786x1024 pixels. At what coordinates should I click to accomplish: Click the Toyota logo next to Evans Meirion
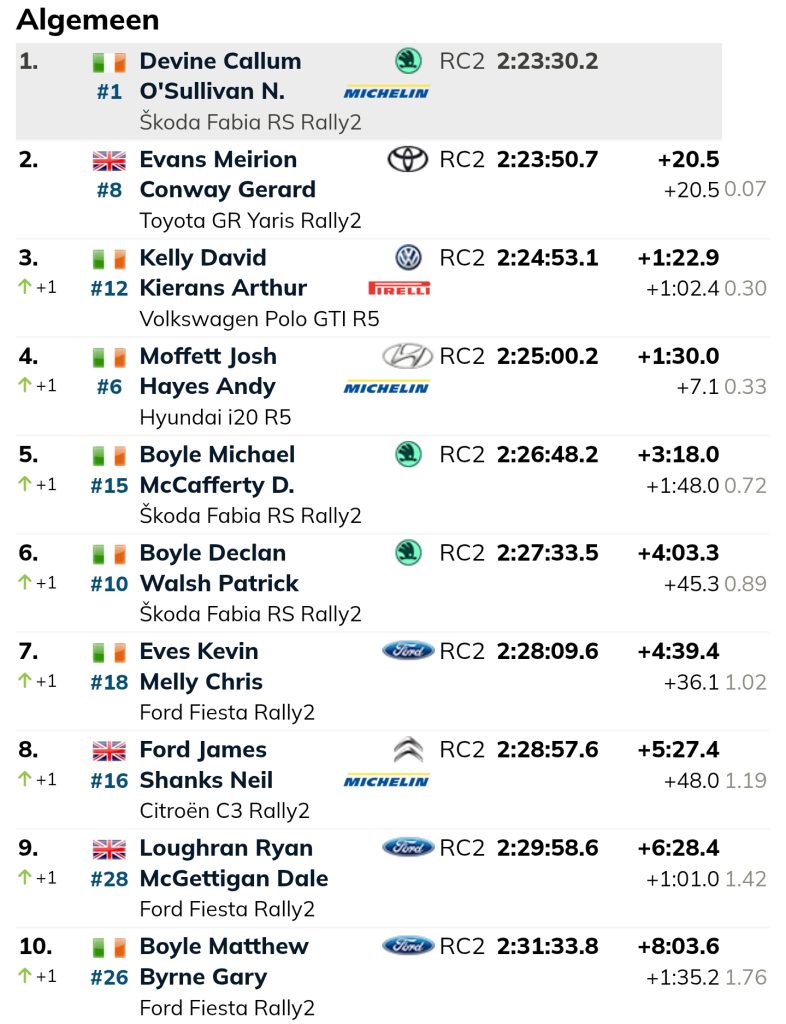tap(408, 159)
